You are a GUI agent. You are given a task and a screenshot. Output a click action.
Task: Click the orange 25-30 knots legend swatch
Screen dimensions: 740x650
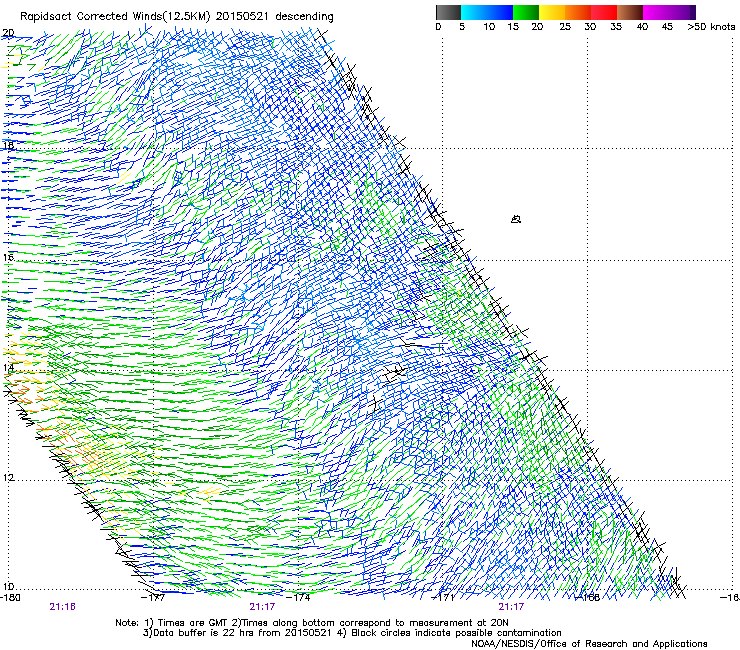click(x=578, y=12)
